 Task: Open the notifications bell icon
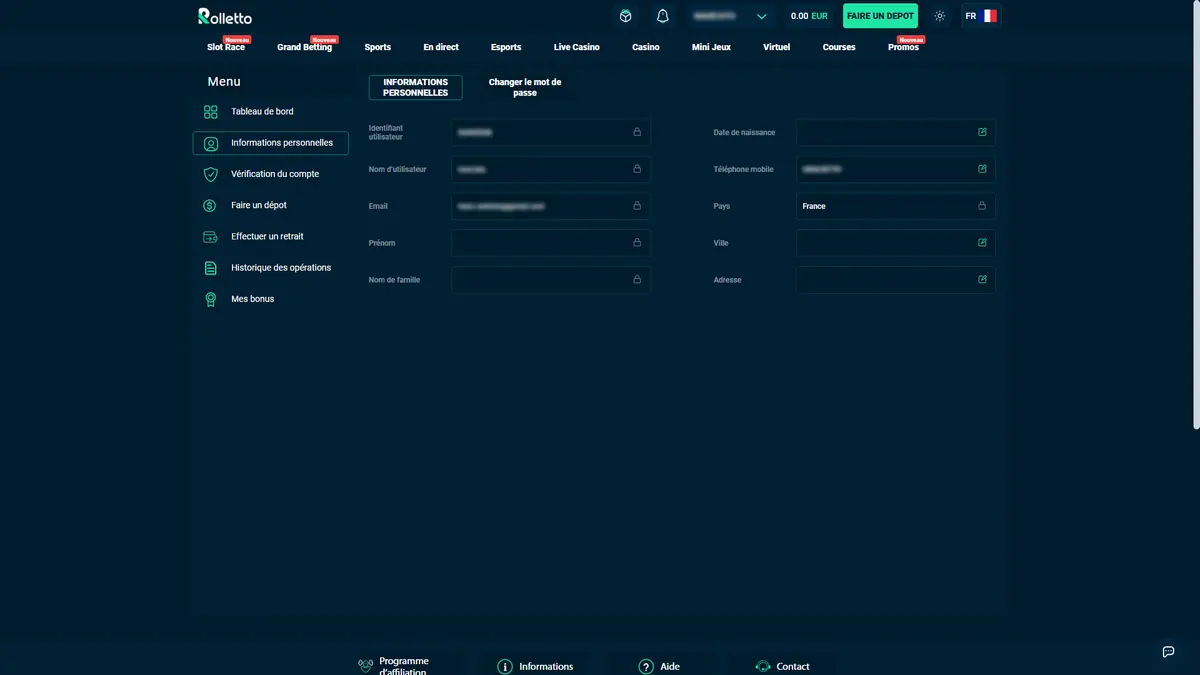coord(662,16)
